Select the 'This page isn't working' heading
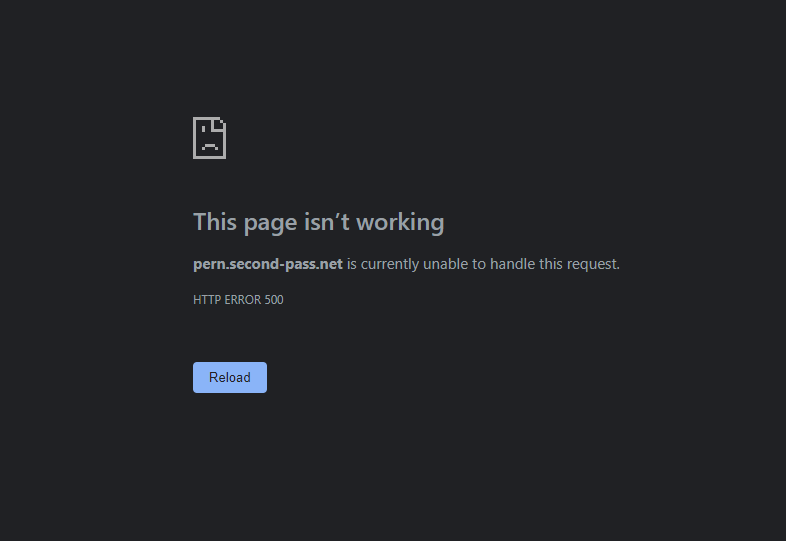This screenshot has height=541, width=786. coord(319,222)
